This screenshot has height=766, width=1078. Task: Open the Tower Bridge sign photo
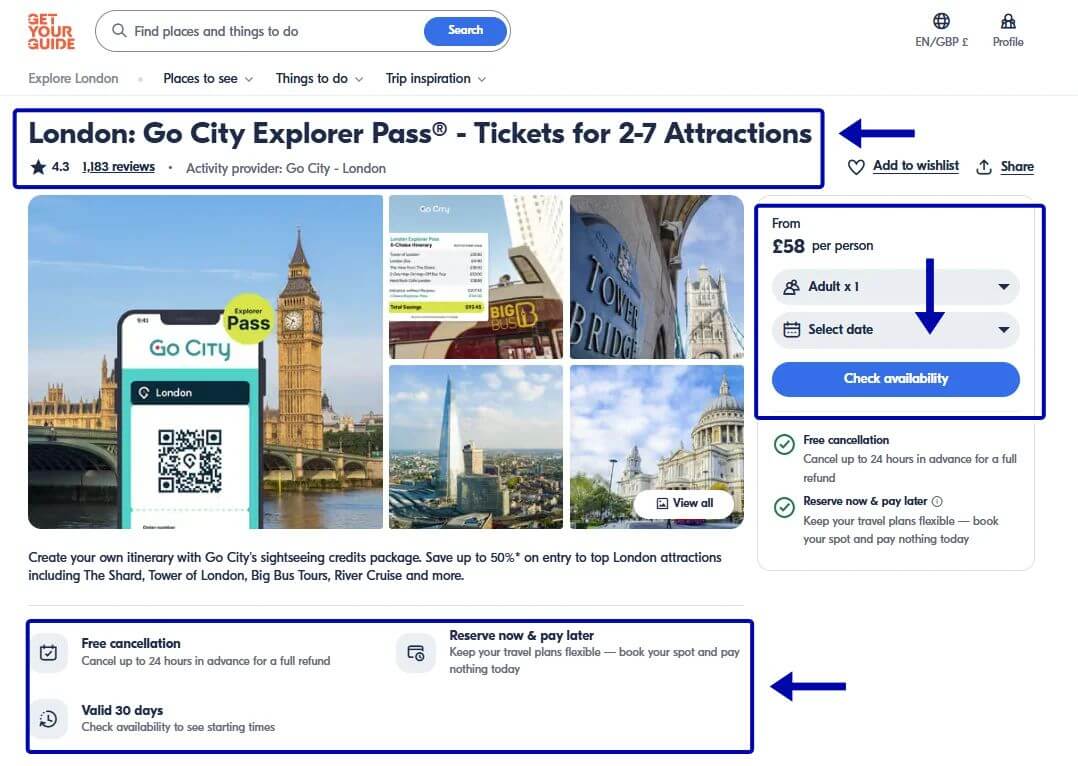[x=657, y=277]
